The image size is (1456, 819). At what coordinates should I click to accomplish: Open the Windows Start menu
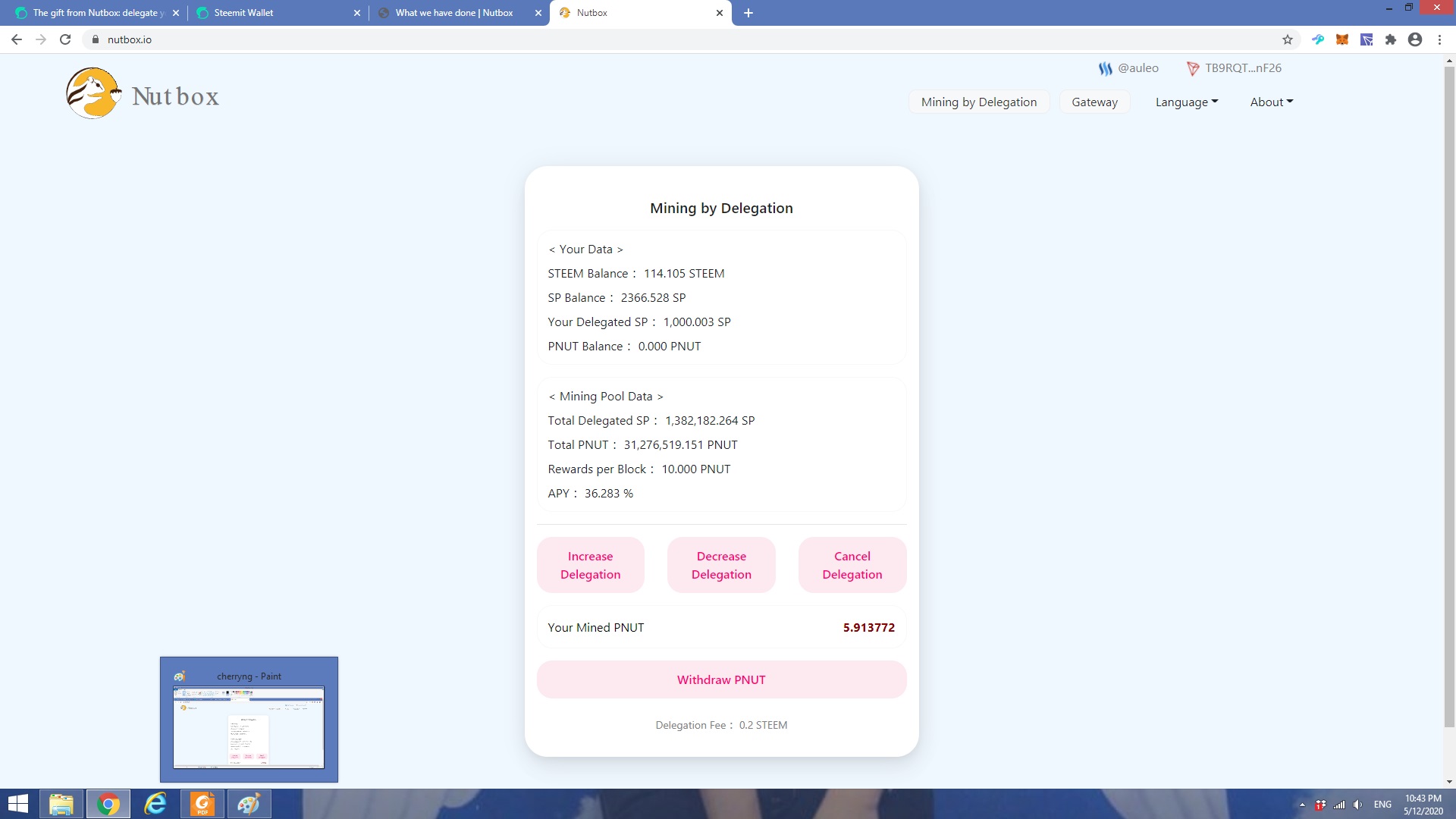click(x=18, y=804)
